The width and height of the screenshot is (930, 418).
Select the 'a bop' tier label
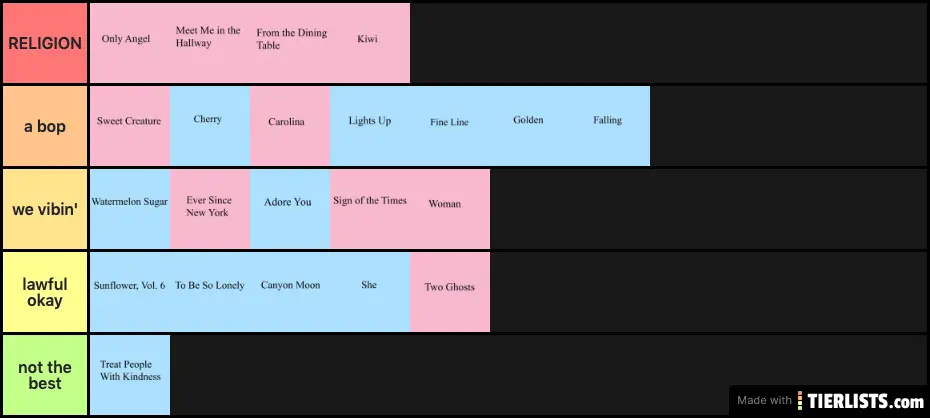pos(45,126)
